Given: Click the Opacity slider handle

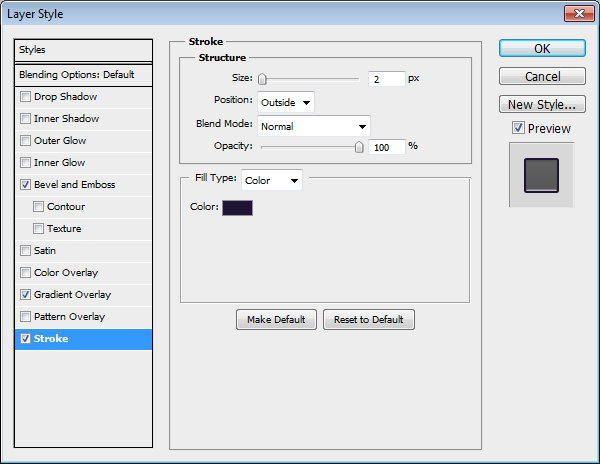Looking at the screenshot, I should pos(359,147).
